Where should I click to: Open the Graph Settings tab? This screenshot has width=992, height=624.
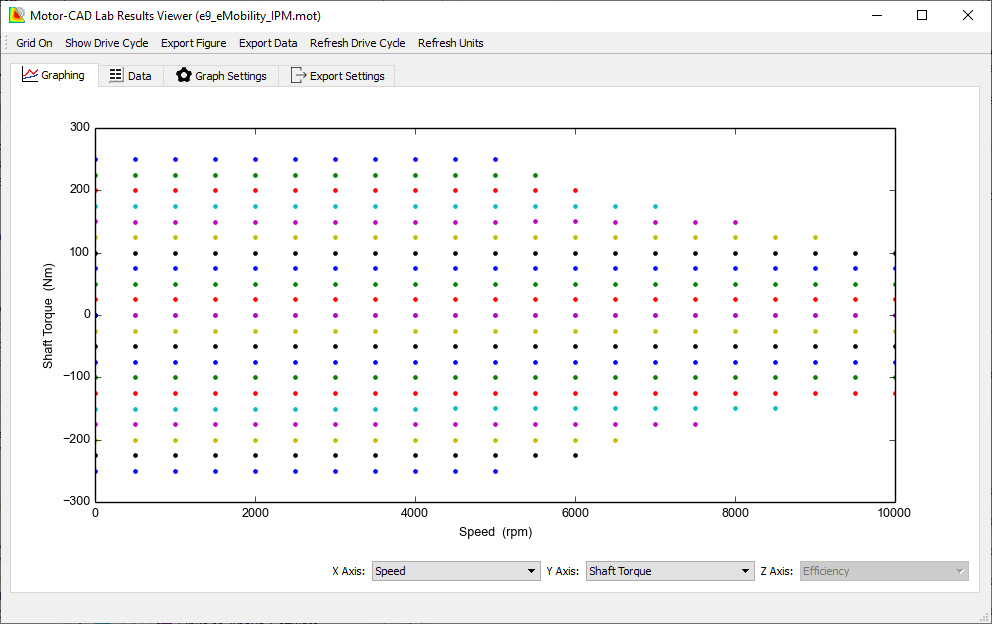pos(221,75)
